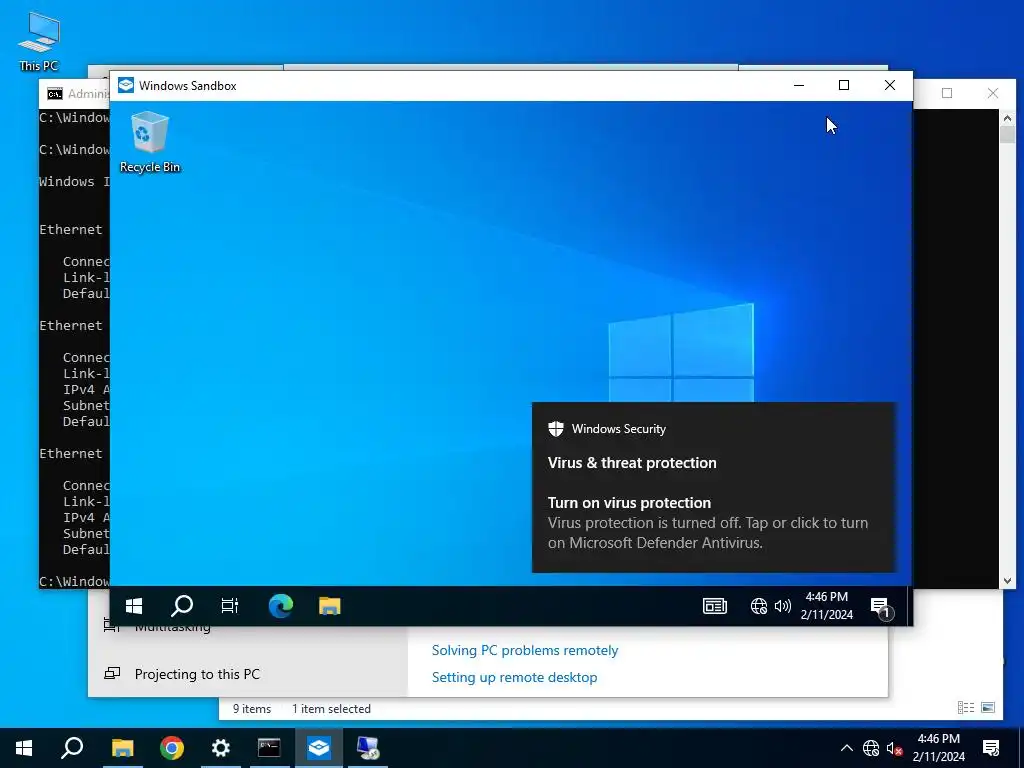Open Remote Desktop icon in host taskbar
Image resolution: width=1024 pixels, height=768 pixels.
368,748
